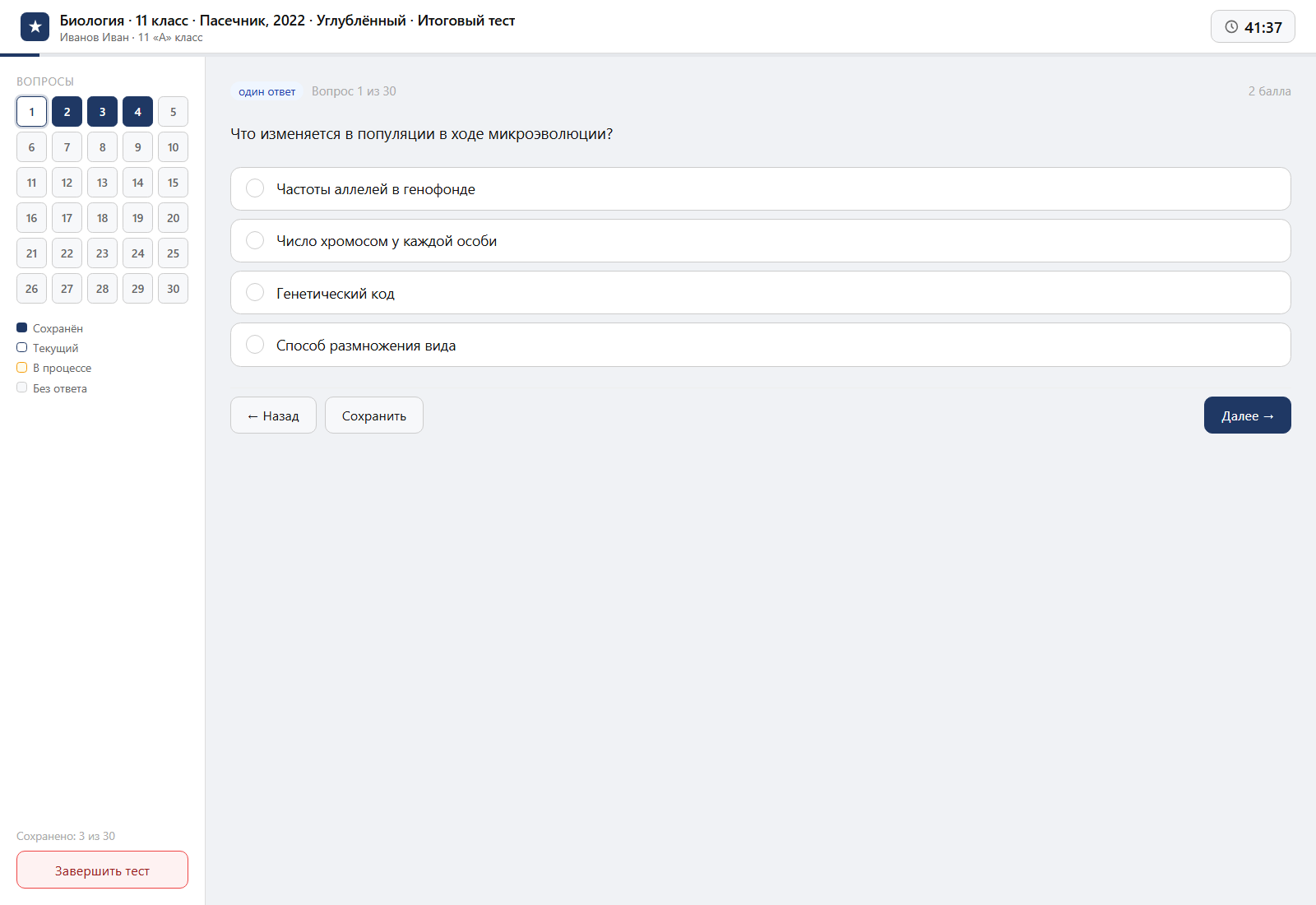Proceed using the "Далее" button
This screenshot has height=905, width=1316.
click(1247, 415)
